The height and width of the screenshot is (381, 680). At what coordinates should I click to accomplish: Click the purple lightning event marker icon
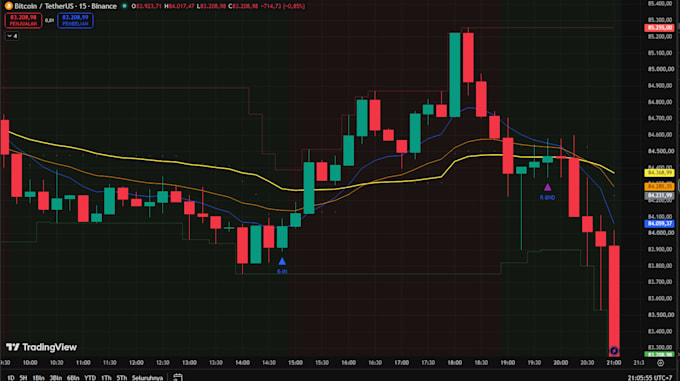pyautogui.click(x=614, y=351)
